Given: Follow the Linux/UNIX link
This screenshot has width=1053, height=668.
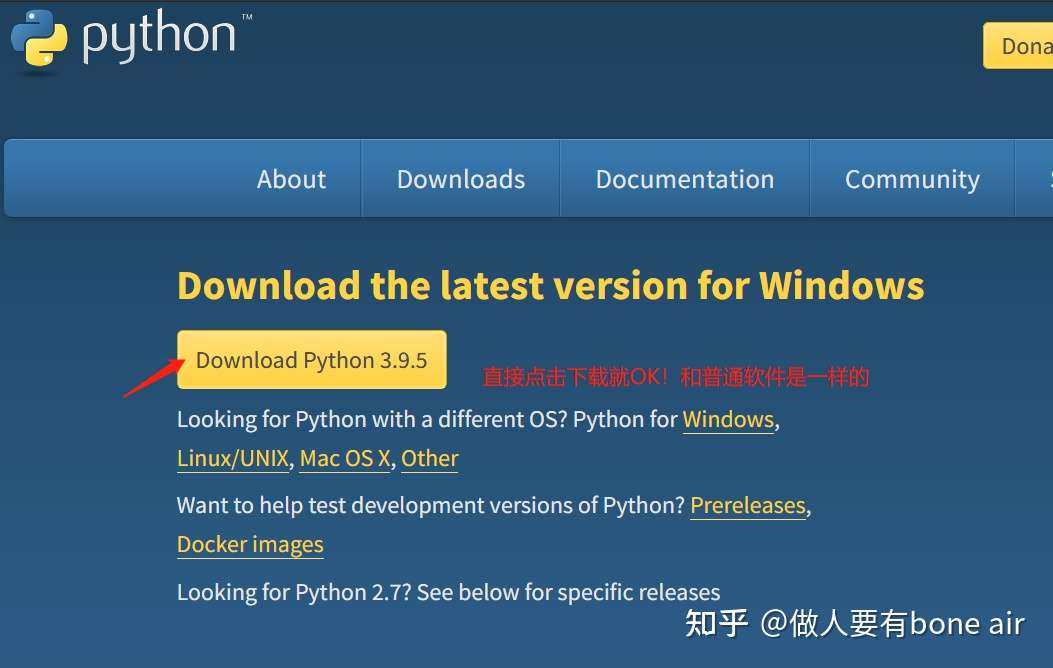Looking at the screenshot, I should (x=233, y=459).
